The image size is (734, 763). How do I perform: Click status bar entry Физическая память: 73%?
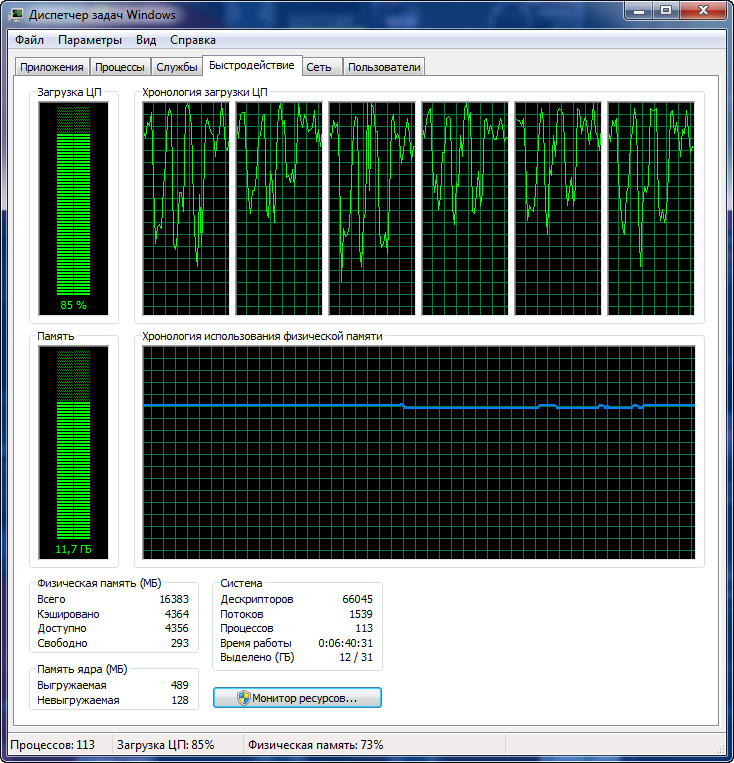[315, 745]
